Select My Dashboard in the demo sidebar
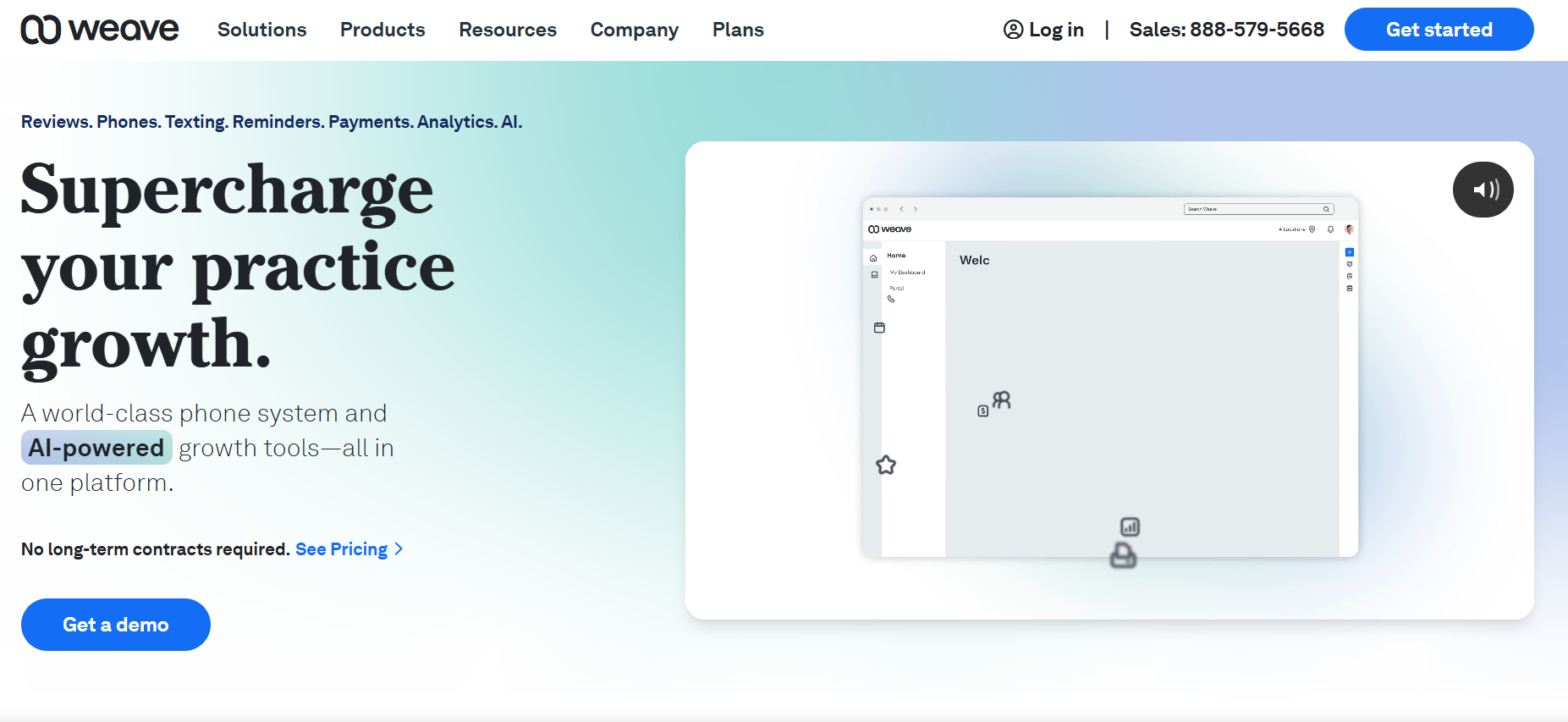Image resolution: width=1568 pixels, height=722 pixels. click(x=907, y=273)
